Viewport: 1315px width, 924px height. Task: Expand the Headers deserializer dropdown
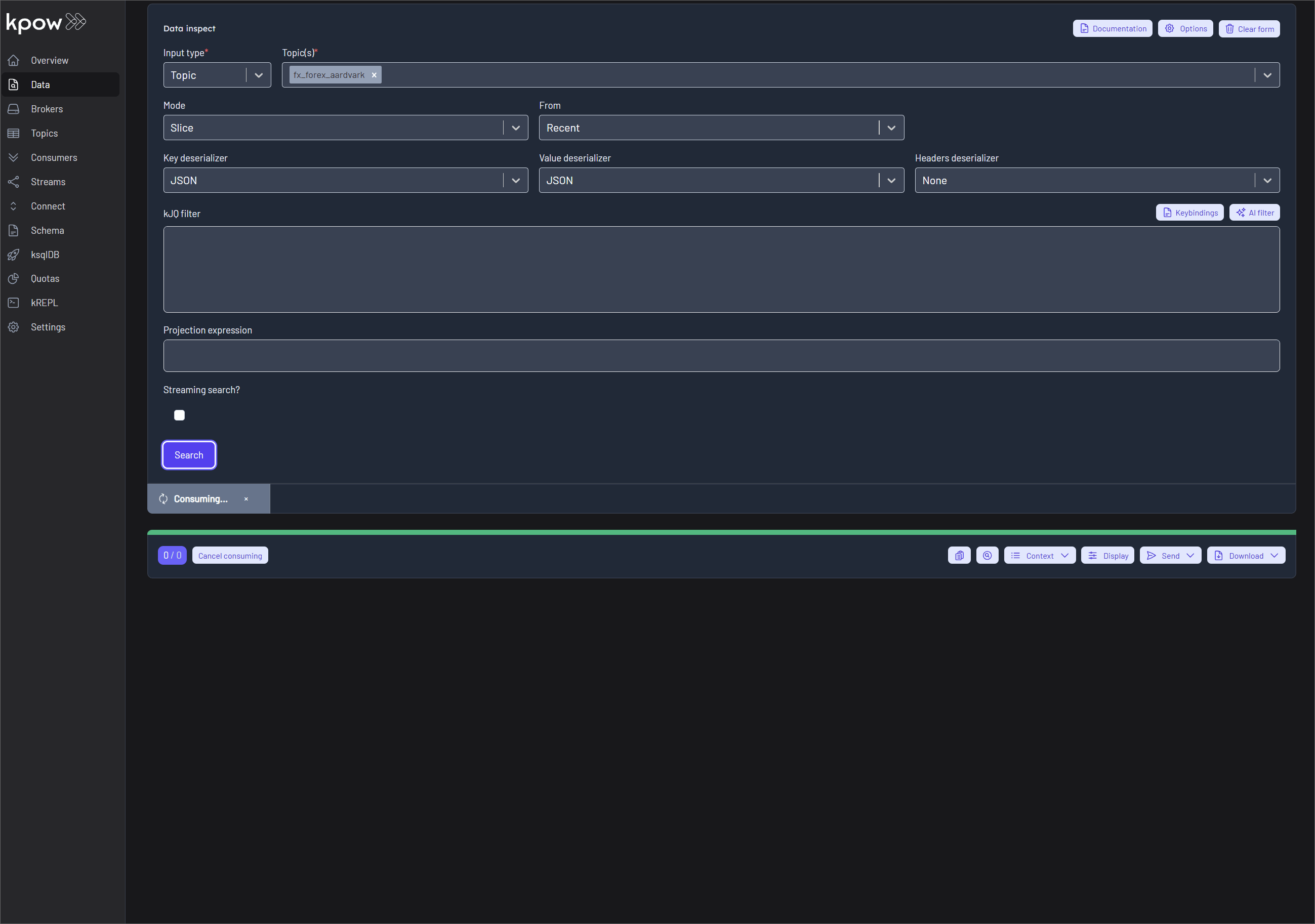pos(1267,180)
